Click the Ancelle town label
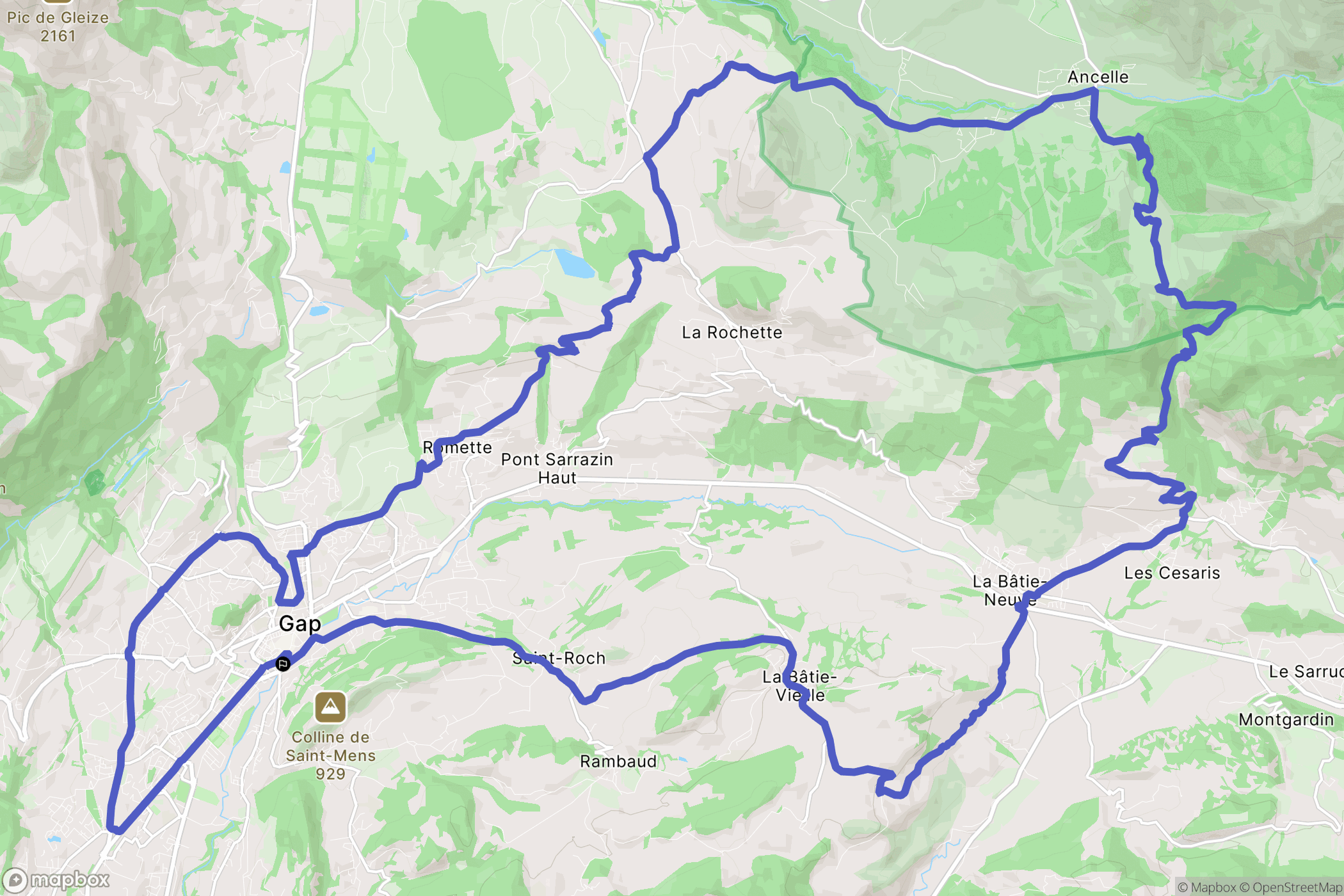This screenshot has height=896, width=1344. [1098, 77]
